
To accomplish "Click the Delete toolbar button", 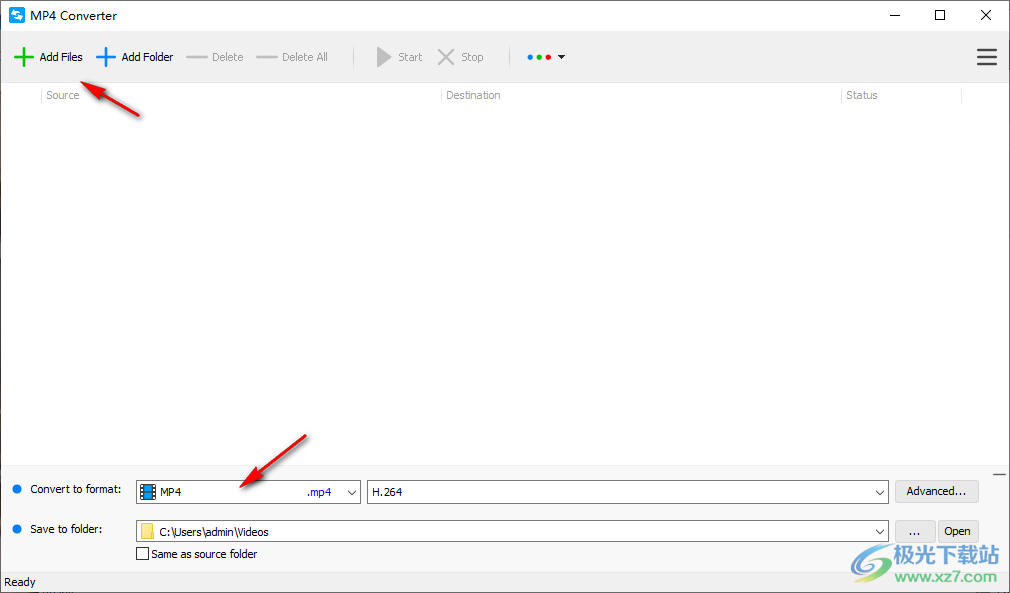I will [x=215, y=57].
